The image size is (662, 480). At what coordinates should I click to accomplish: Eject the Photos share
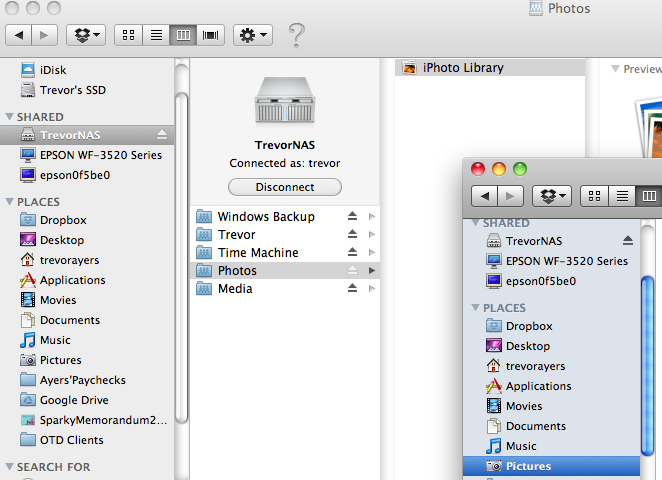coord(353,270)
